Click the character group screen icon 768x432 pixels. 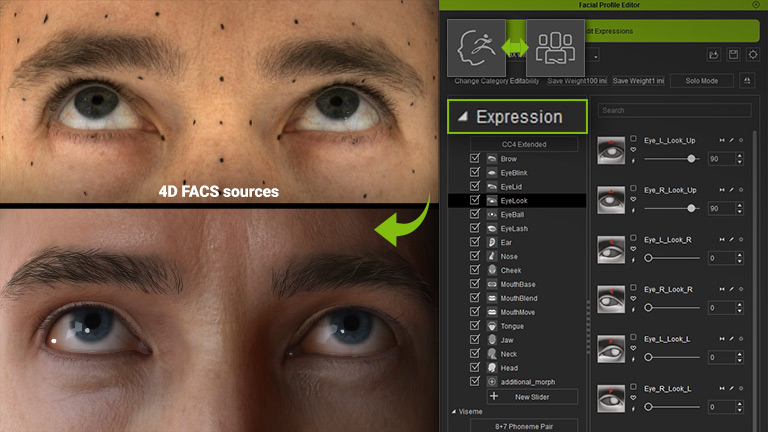(555, 47)
